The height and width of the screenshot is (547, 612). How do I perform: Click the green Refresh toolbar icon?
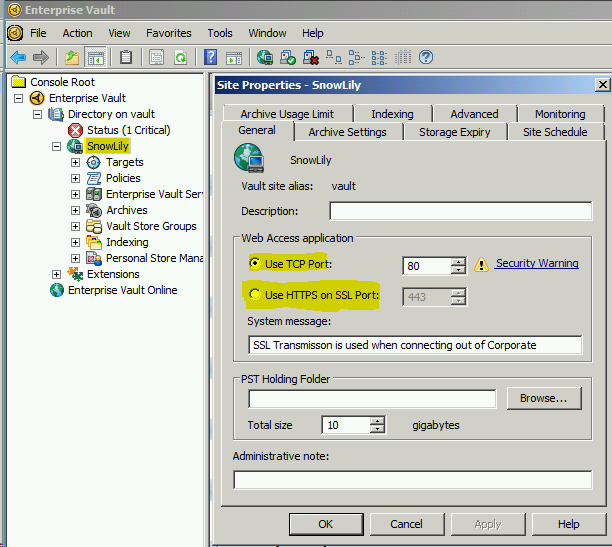(x=180, y=57)
